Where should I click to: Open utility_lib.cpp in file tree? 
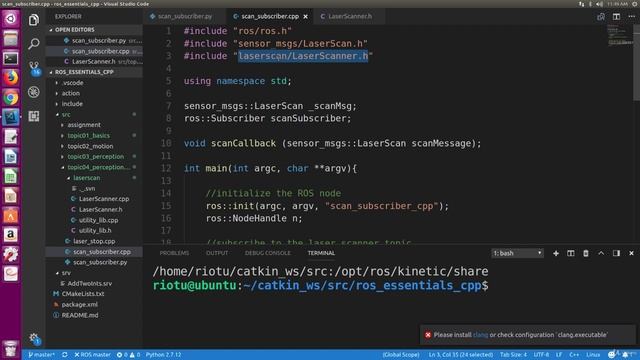pos(98,220)
